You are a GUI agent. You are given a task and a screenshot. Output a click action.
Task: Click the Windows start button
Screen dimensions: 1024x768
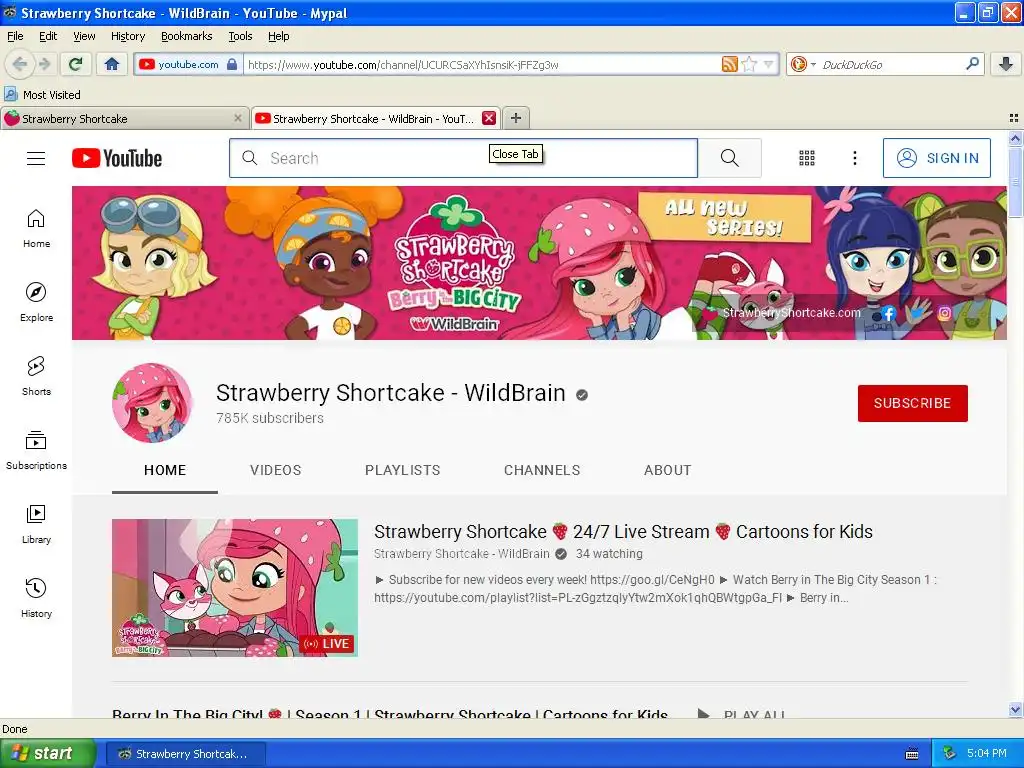(47, 753)
